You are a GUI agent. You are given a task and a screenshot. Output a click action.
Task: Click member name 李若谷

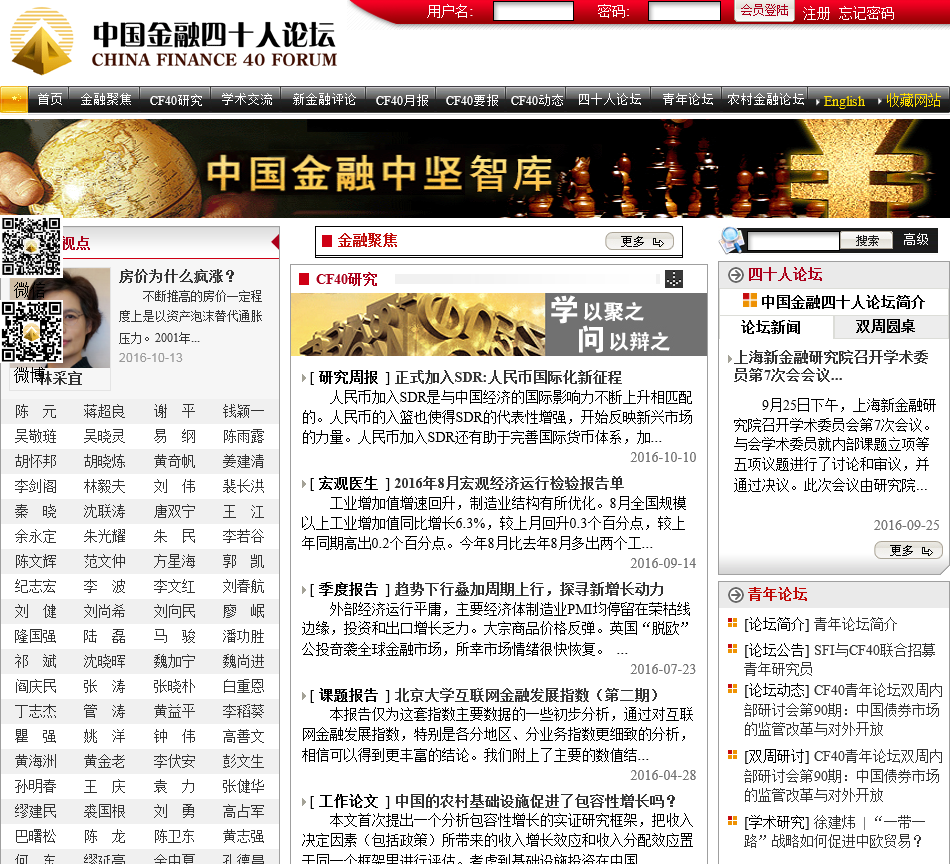244,537
